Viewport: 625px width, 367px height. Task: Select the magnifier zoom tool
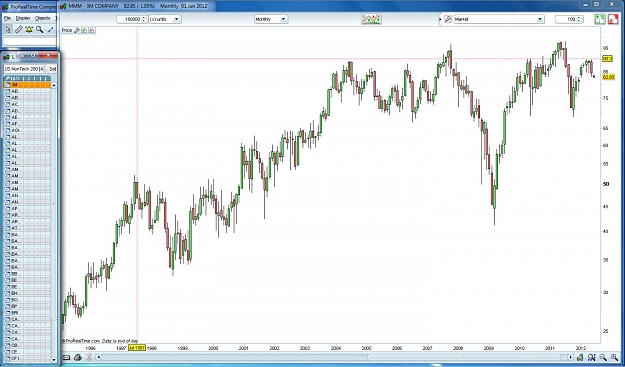click(x=39, y=29)
